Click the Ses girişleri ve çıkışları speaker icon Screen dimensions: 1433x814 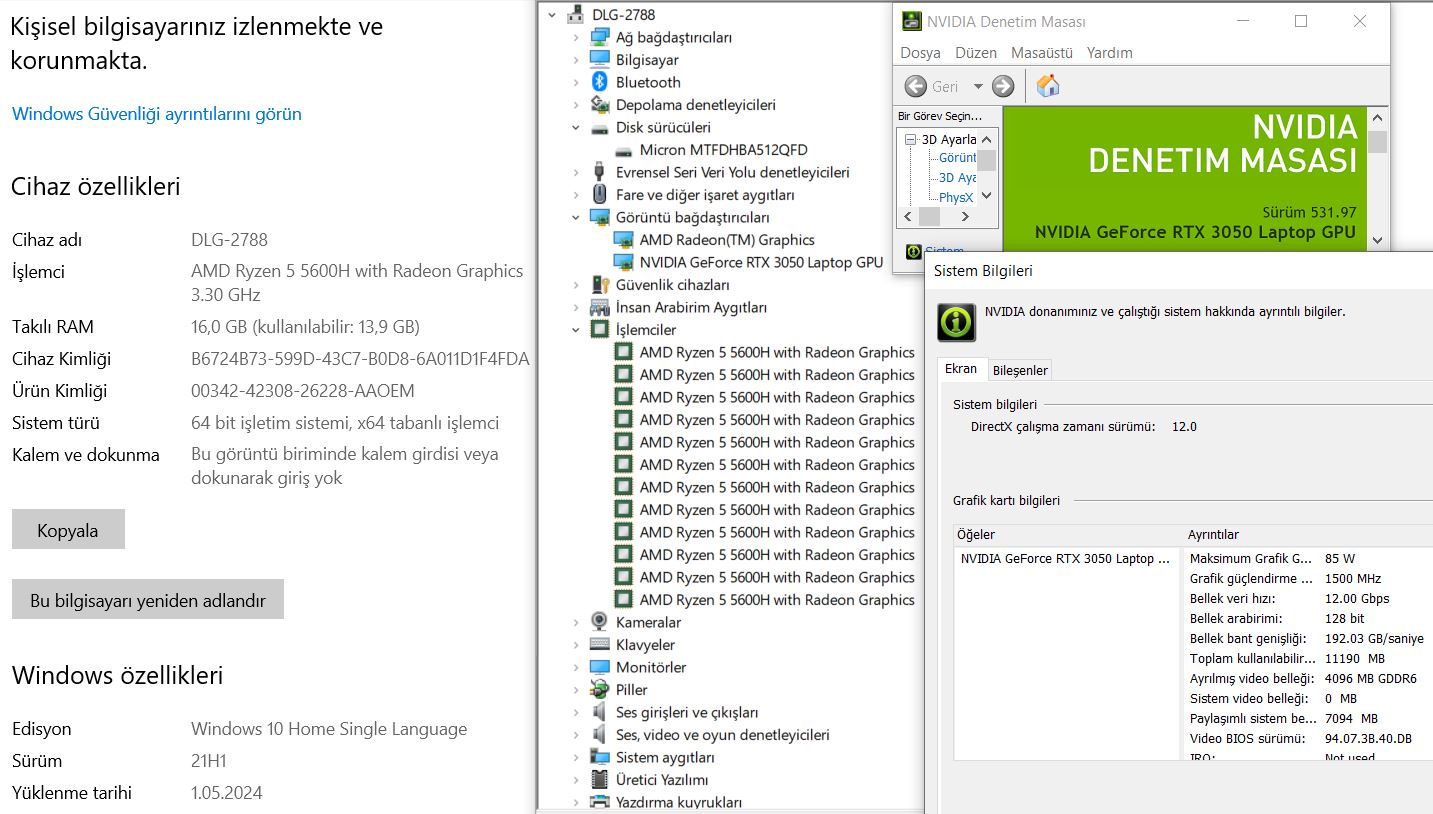click(x=599, y=712)
